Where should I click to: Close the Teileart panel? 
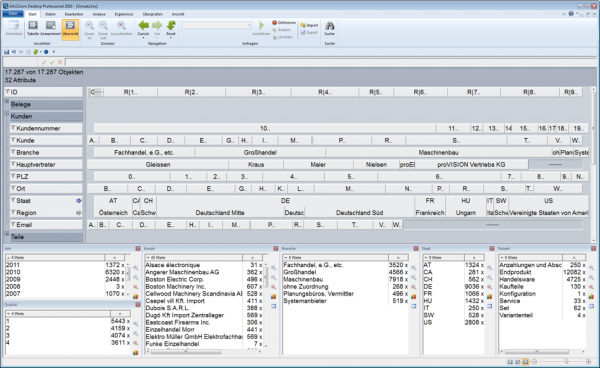pyautogui.click(x=593, y=249)
